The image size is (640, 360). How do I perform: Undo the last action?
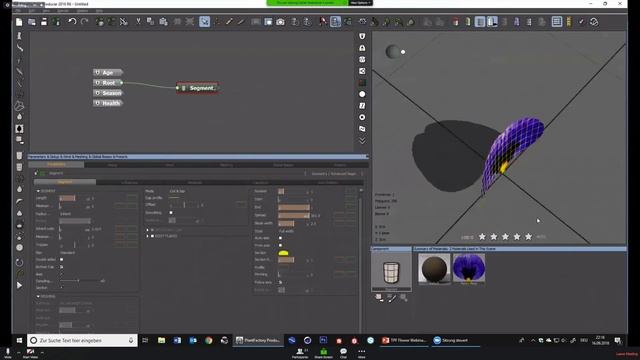[x=72, y=22]
